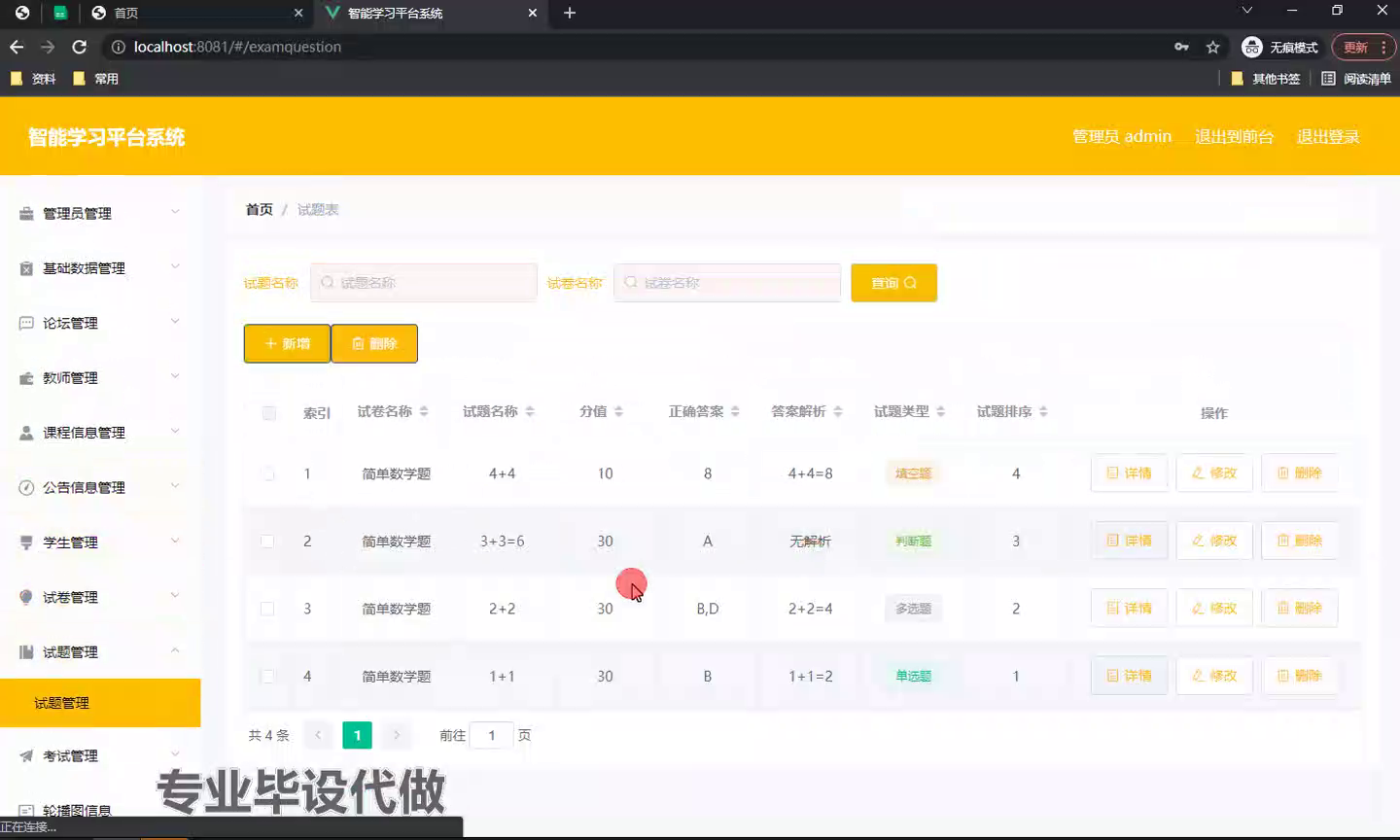Image resolution: width=1400 pixels, height=840 pixels.
Task: Expand the 试卷管理 menu chevron
Action: coord(175,595)
